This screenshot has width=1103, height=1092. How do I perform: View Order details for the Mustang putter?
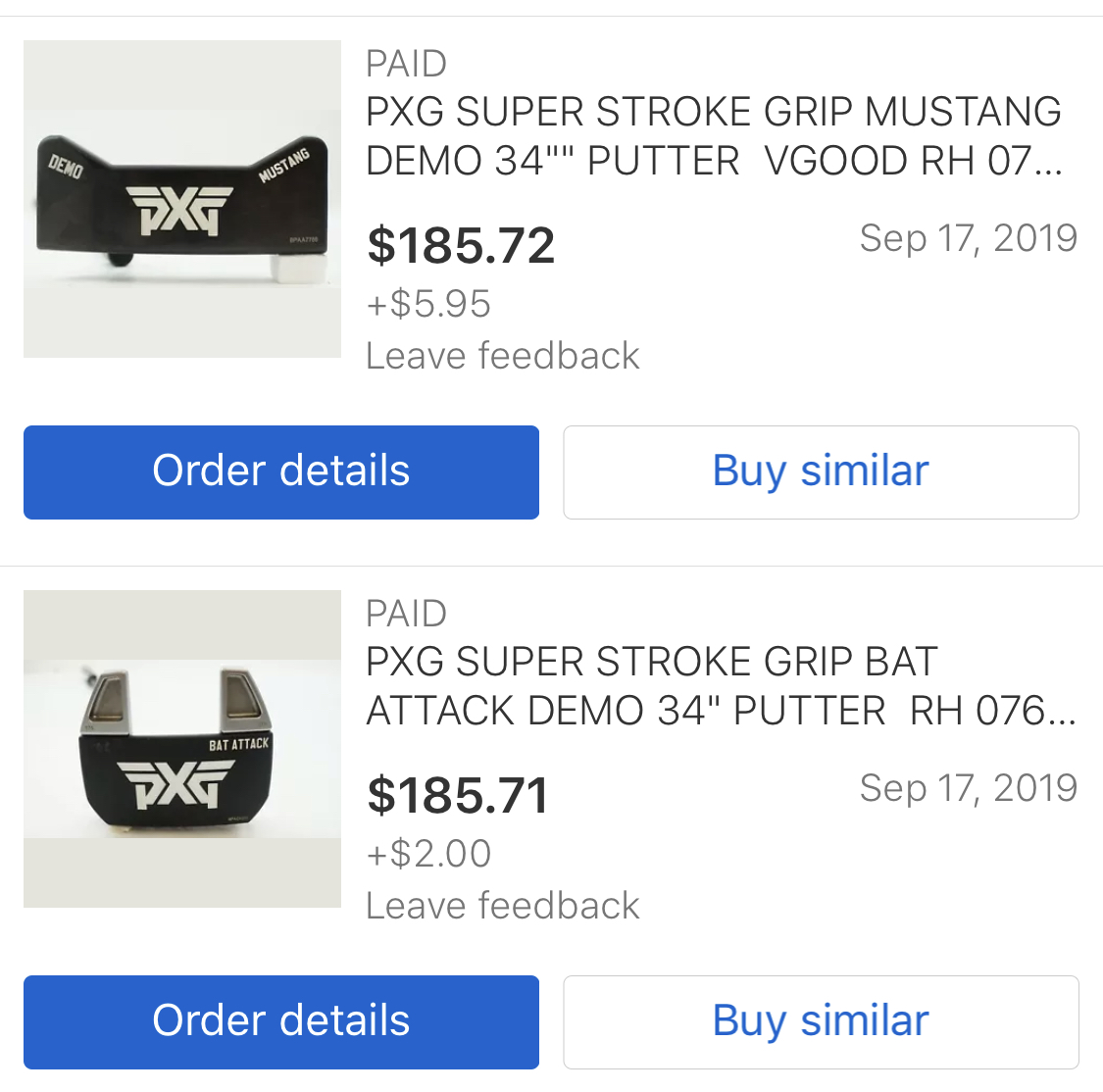click(x=281, y=472)
